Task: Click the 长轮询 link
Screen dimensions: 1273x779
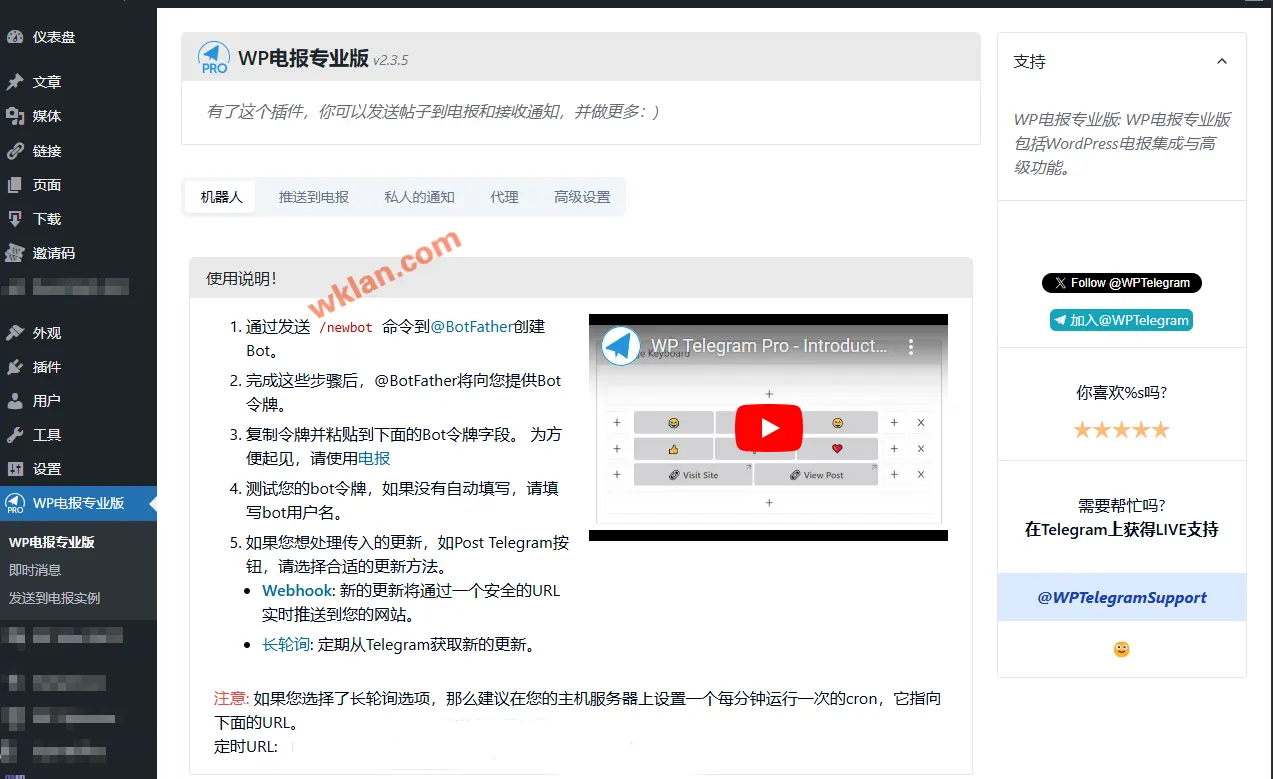Action: [x=286, y=645]
